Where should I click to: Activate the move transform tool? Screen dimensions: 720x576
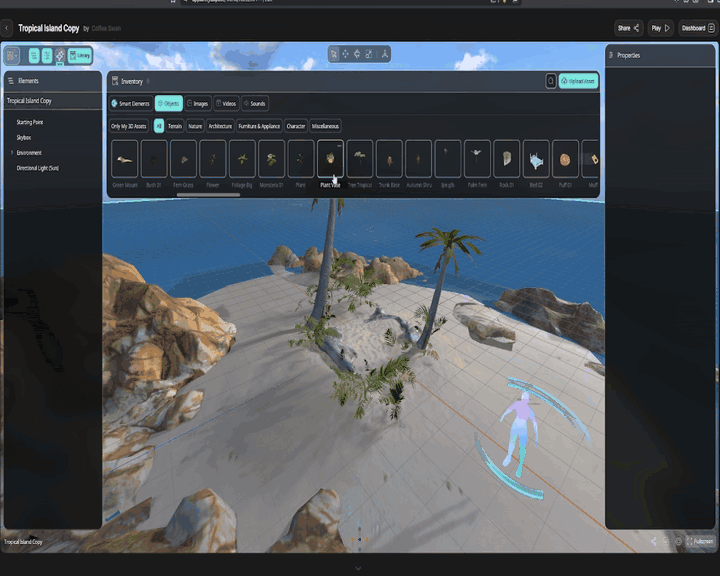[346, 54]
